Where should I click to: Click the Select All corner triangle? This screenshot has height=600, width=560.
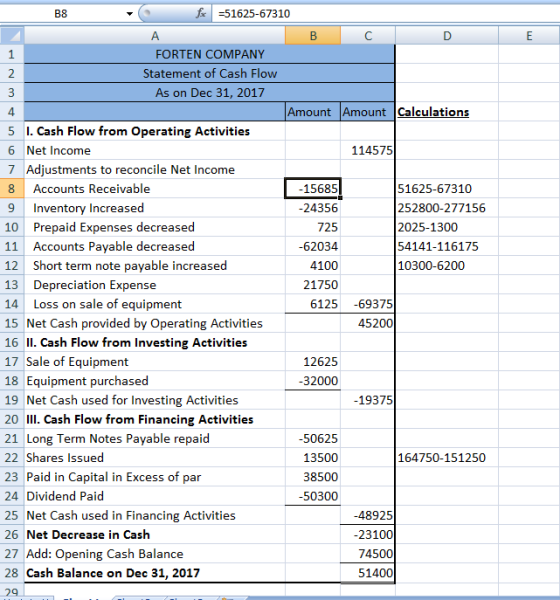point(12,36)
